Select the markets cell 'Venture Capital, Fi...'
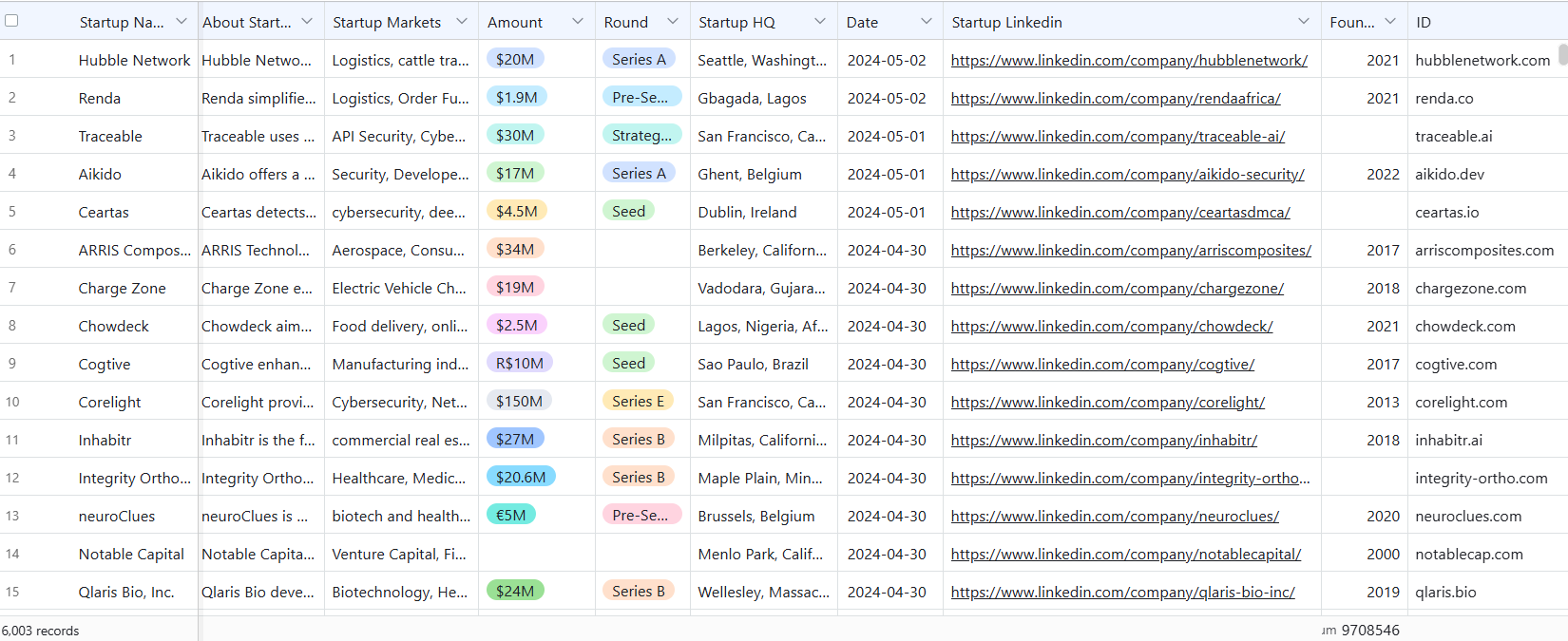This screenshot has height=641, width=1568. [399, 554]
